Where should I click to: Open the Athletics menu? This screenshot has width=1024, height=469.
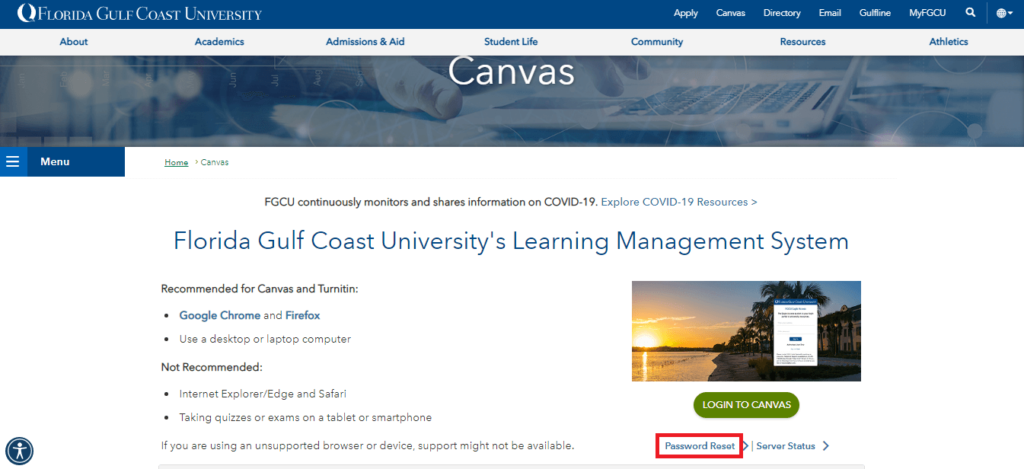click(x=948, y=42)
